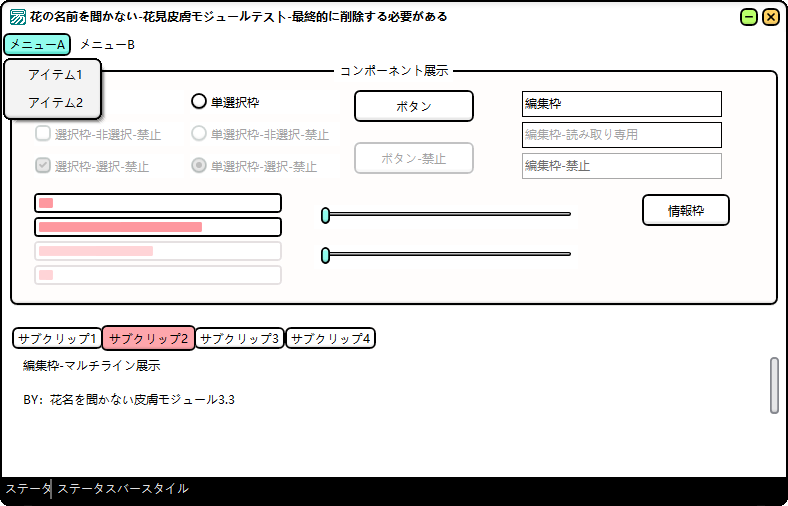Click the multiline edit box's vertical scrollbar
This screenshot has height=506, width=788.
tap(774, 385)
